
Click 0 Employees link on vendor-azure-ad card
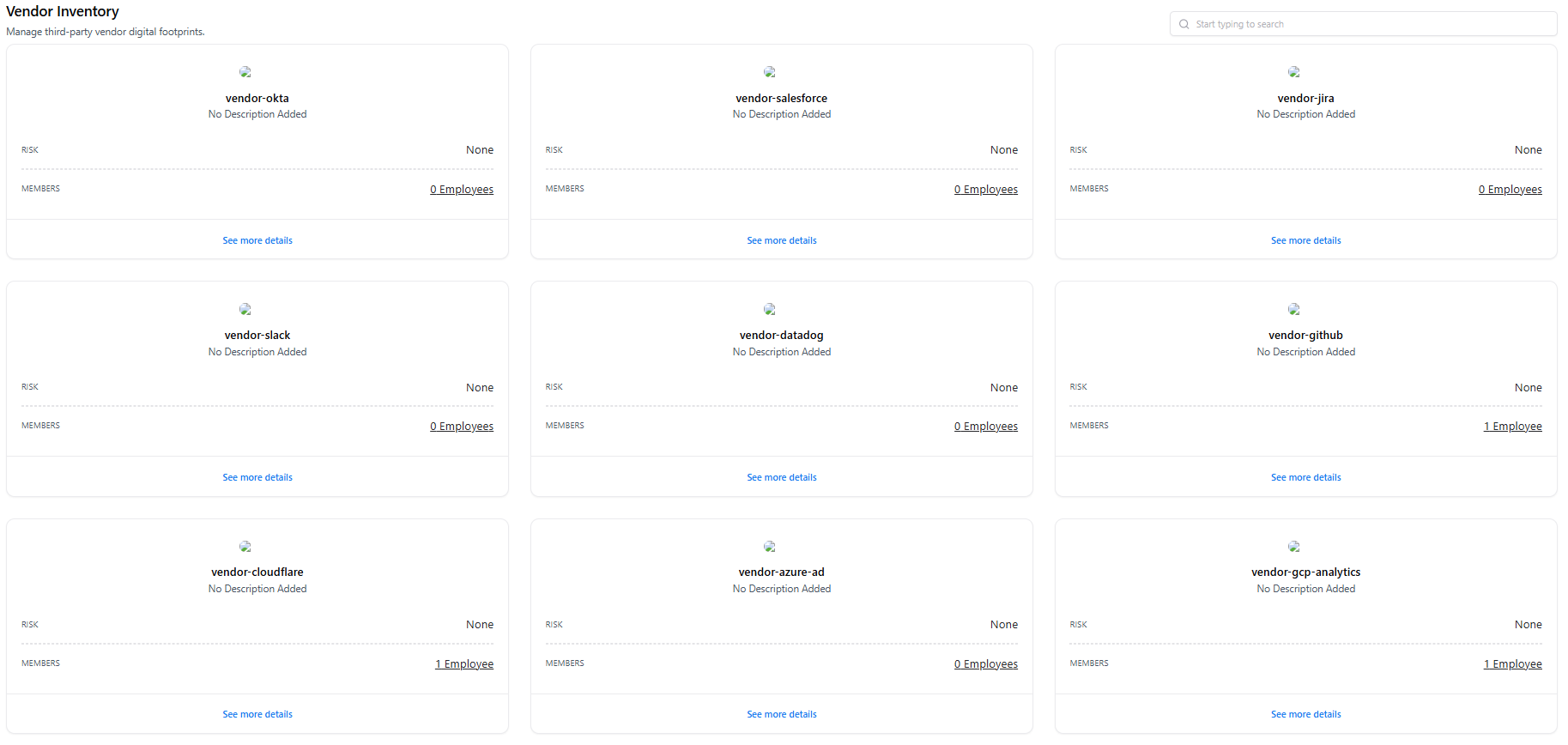coord(986,664)
